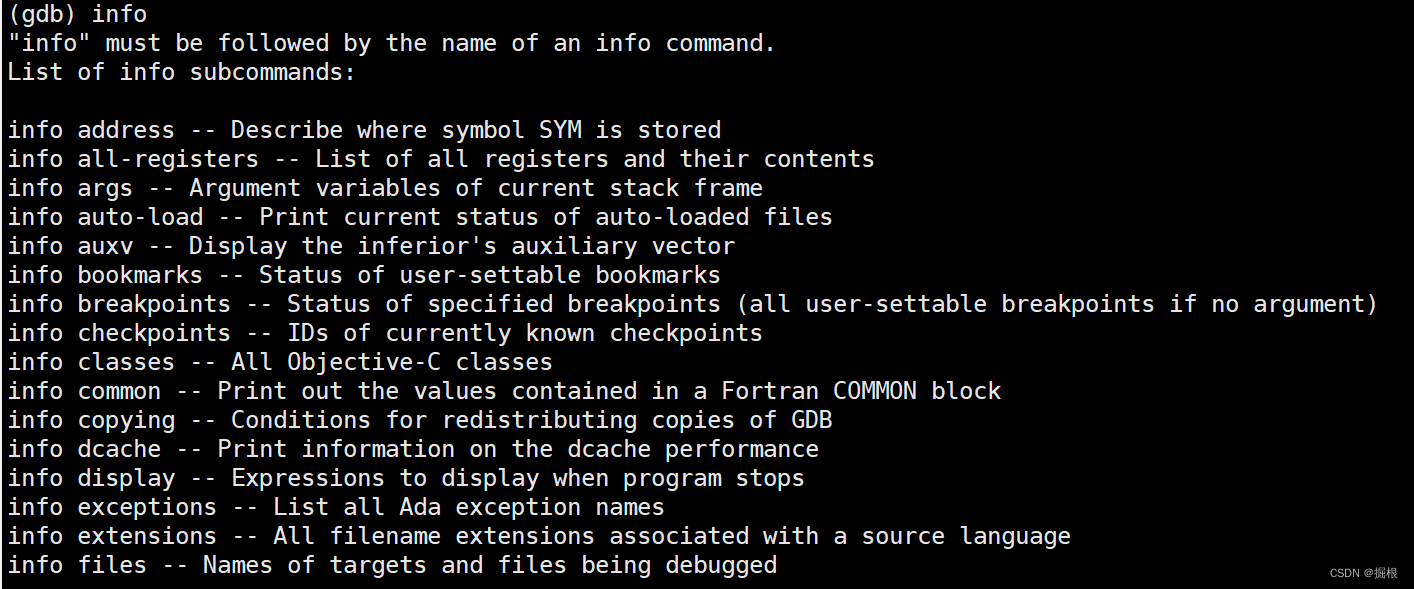
Task: Select the 'info display' expressions line
Action: coord(406,478)
